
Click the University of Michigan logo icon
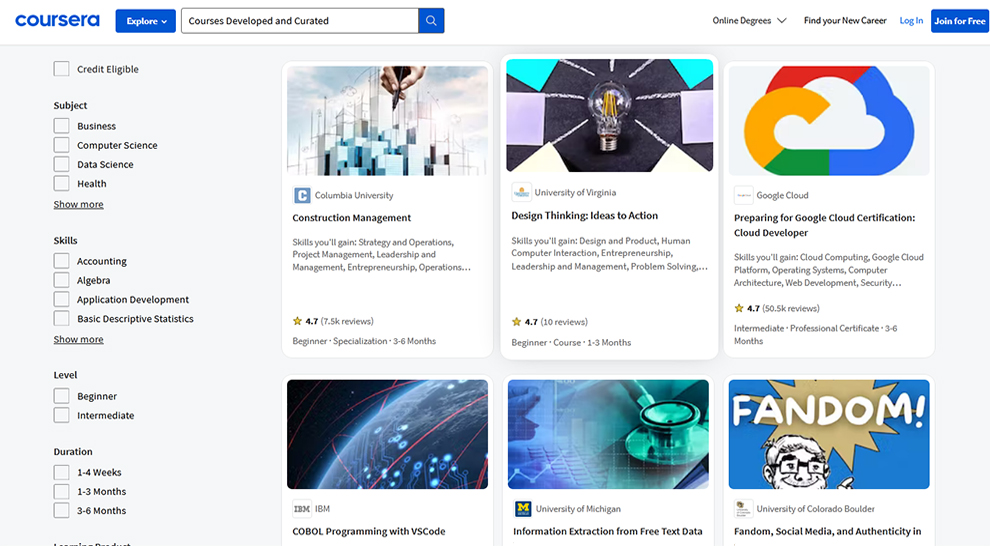tap(523, 509)
